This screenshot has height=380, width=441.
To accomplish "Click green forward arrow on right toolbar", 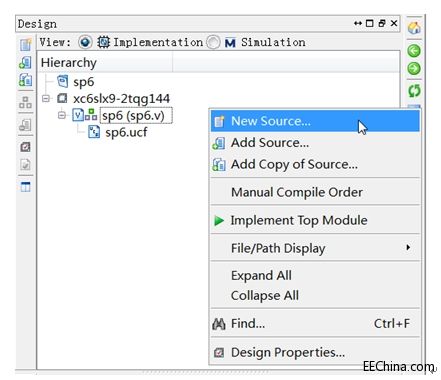I will tap(414, 69).
